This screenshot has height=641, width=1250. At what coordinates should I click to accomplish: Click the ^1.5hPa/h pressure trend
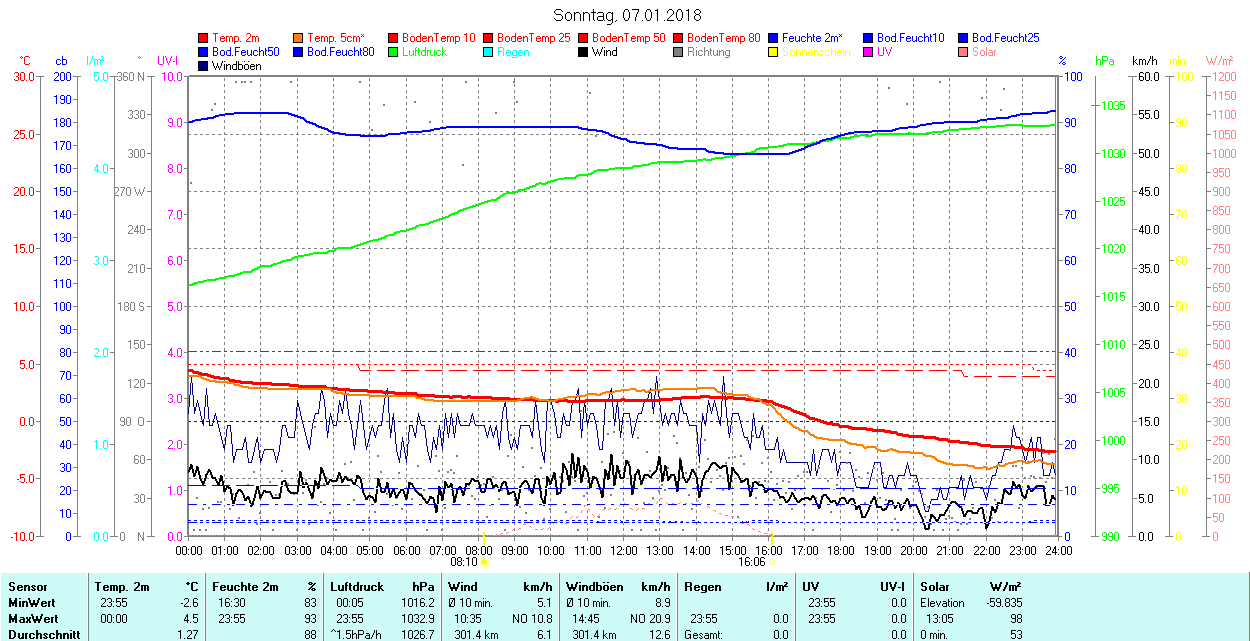[x=358, y=635]
